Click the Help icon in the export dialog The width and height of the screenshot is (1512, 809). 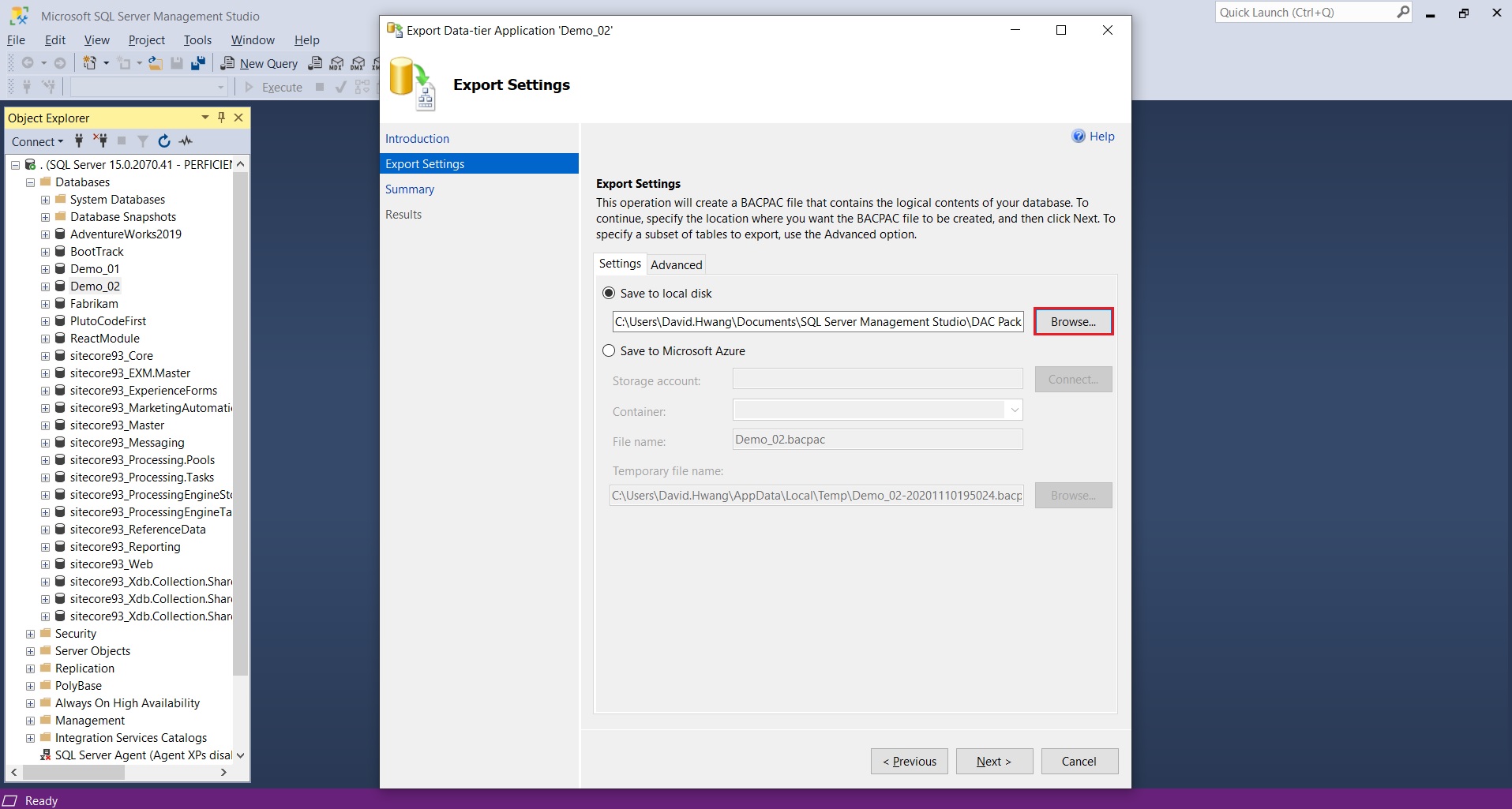[1079, 136]
